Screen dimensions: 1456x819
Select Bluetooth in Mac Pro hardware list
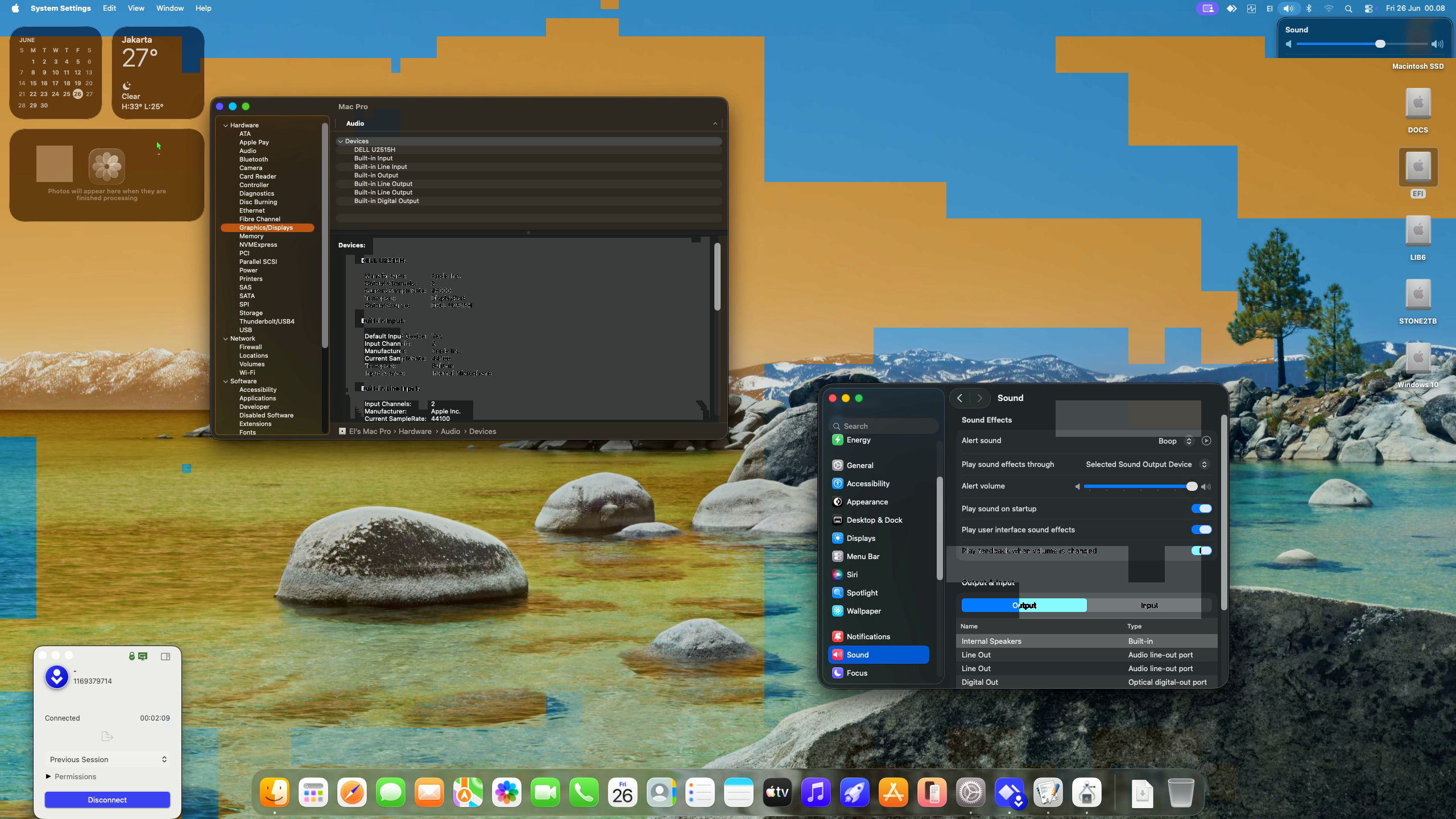click(253, 159)
